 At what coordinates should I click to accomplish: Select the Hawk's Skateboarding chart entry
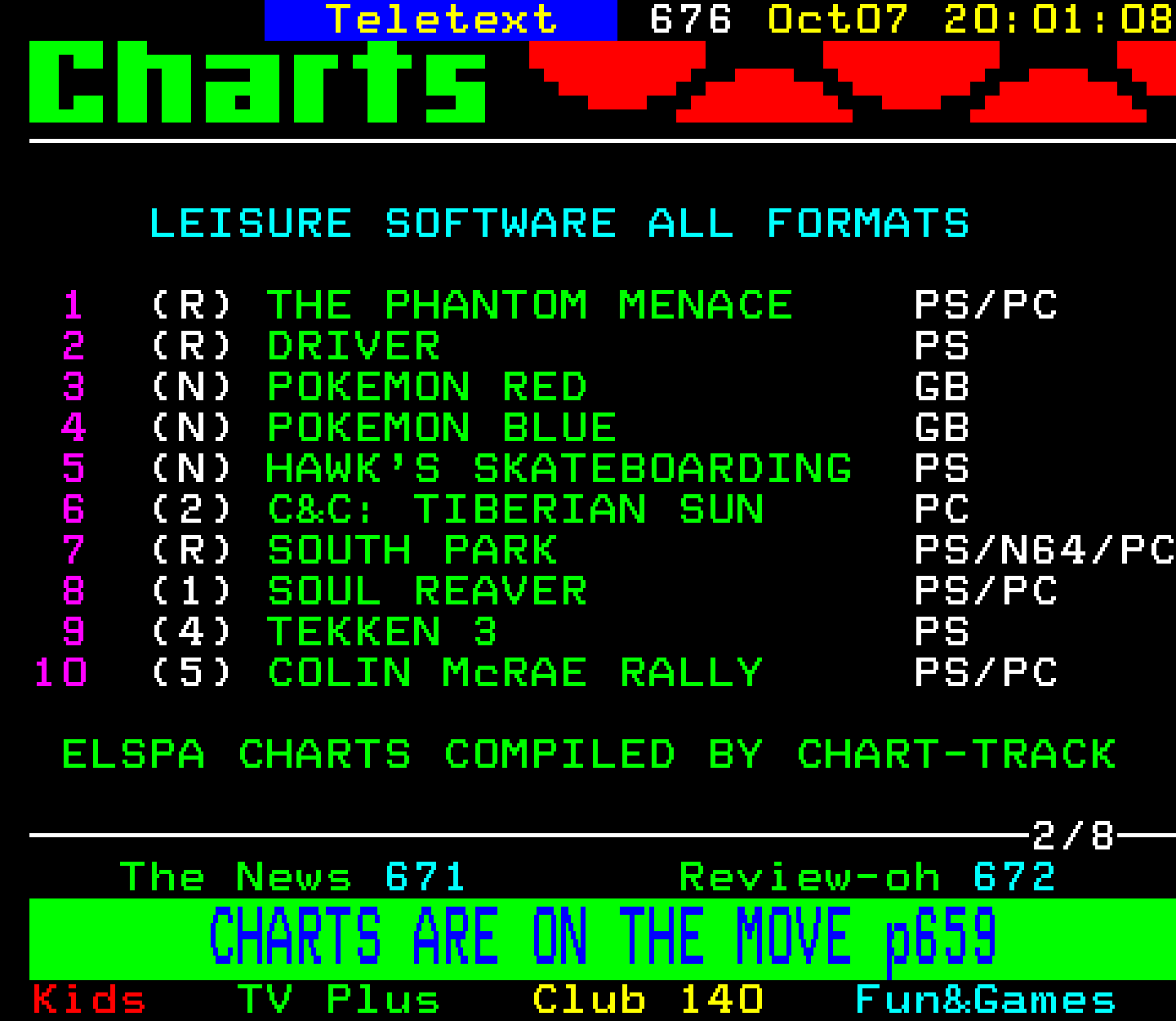559,469
